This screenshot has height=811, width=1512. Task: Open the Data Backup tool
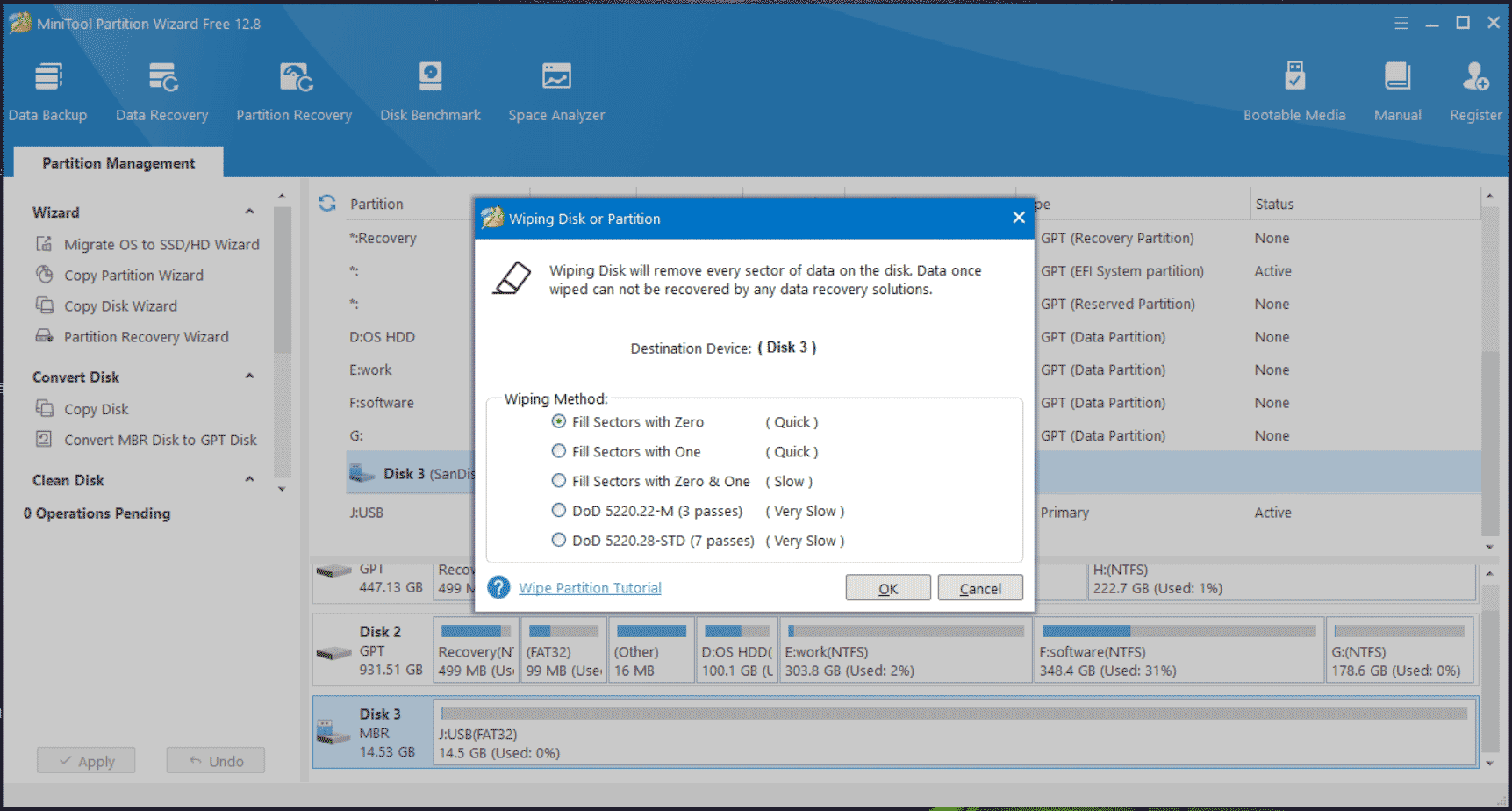[47, 91]
